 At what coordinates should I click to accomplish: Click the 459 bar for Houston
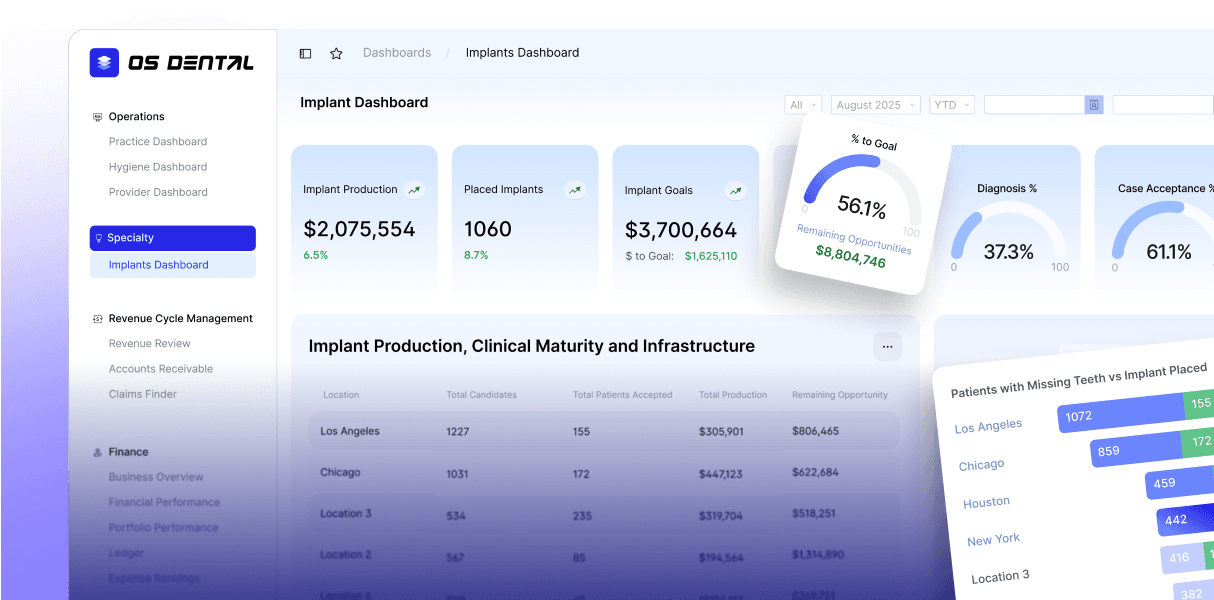1180,483
